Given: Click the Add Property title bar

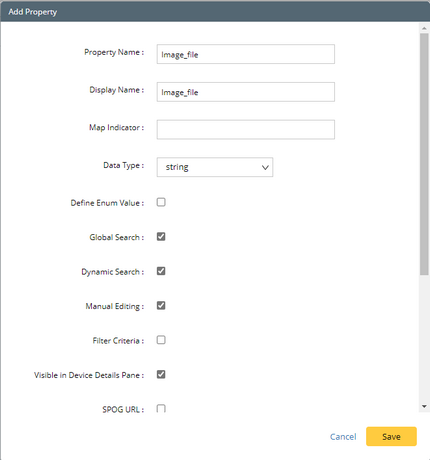Looking at the screenshot, I should coord(215,12).
